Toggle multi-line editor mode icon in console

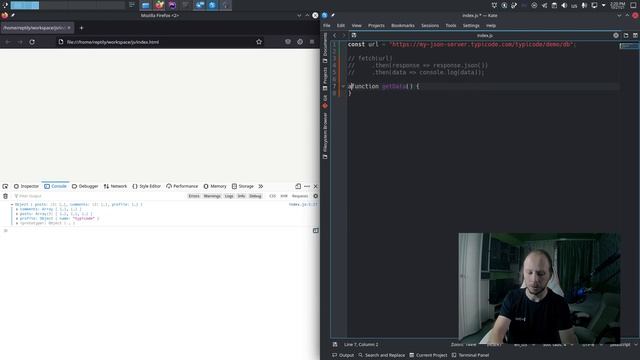(316, 231)
